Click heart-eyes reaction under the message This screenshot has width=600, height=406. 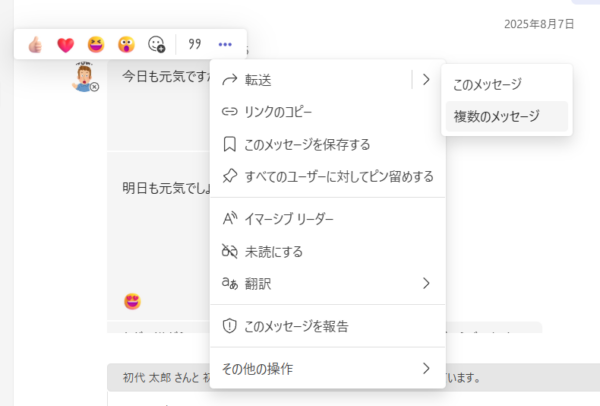click(x=131, y=301)
